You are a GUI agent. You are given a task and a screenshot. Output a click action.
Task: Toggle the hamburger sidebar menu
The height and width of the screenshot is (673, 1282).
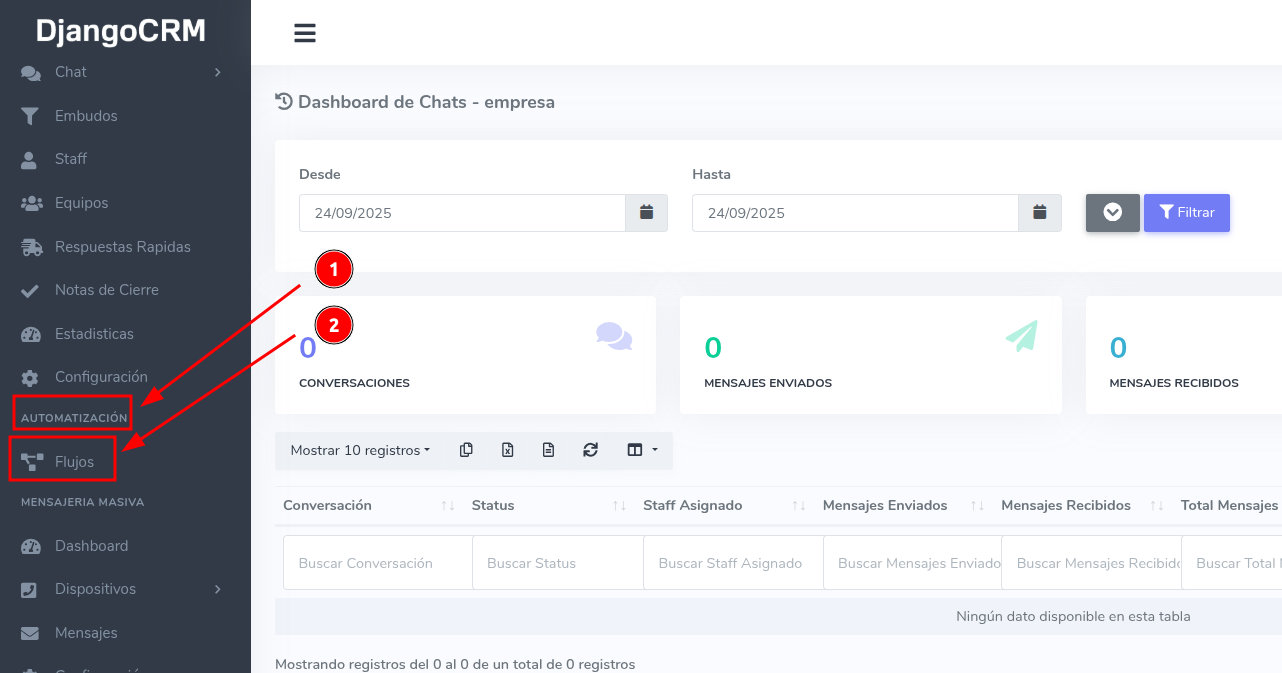tap(305, 33)
